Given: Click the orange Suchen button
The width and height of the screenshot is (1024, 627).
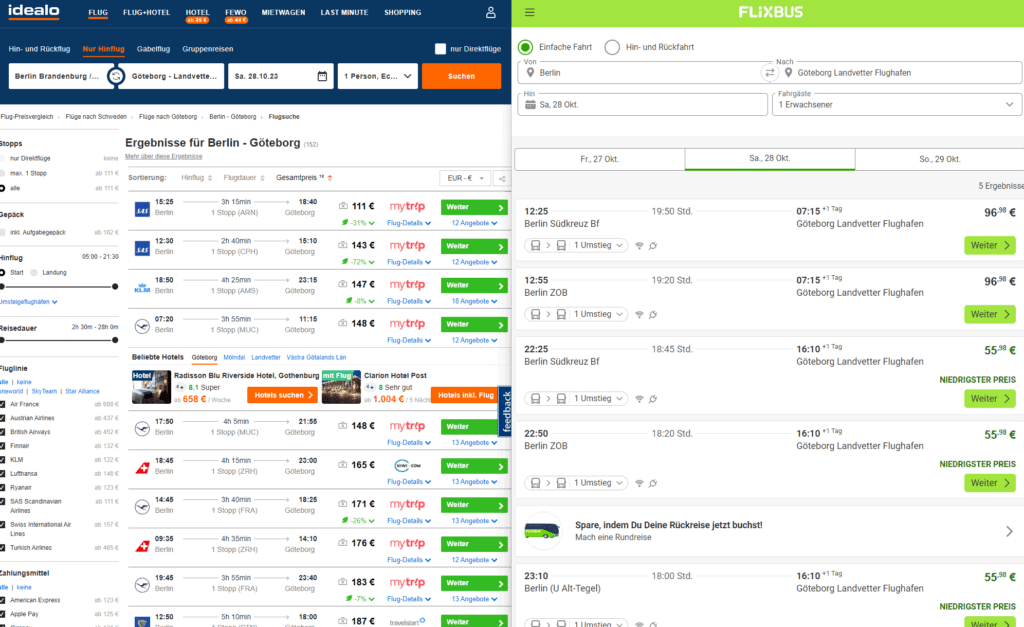Looking at the screenshot, I should coord(461,76).
